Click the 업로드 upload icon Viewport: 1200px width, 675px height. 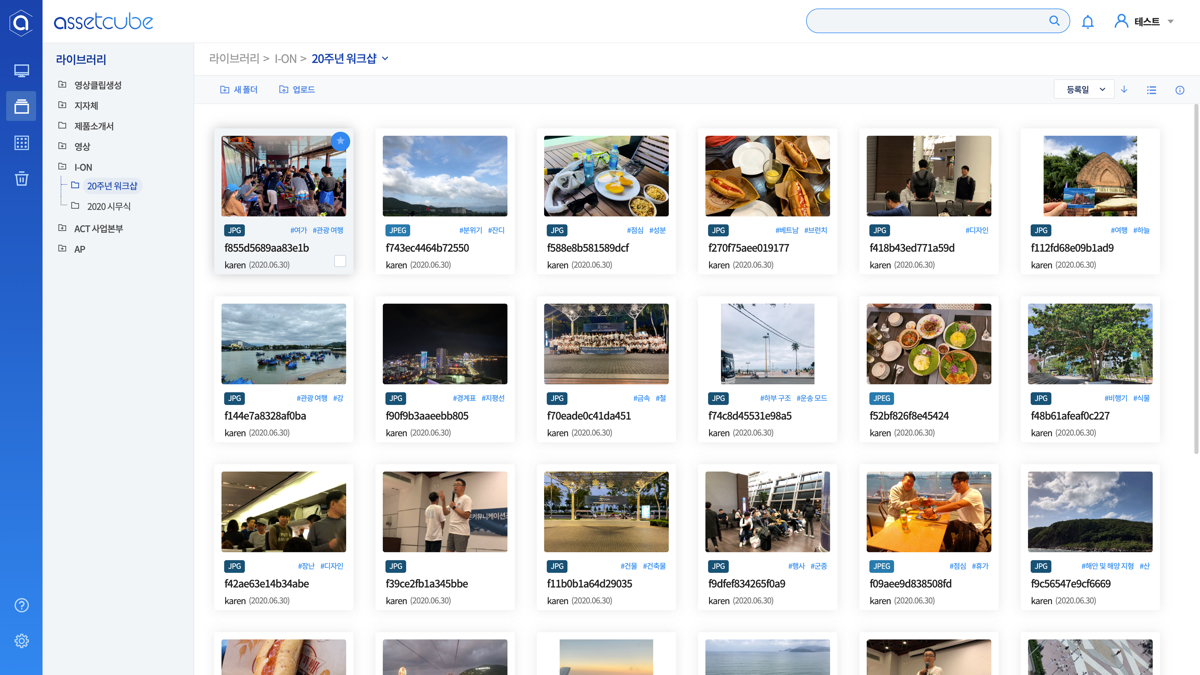(x=284, y=90)
